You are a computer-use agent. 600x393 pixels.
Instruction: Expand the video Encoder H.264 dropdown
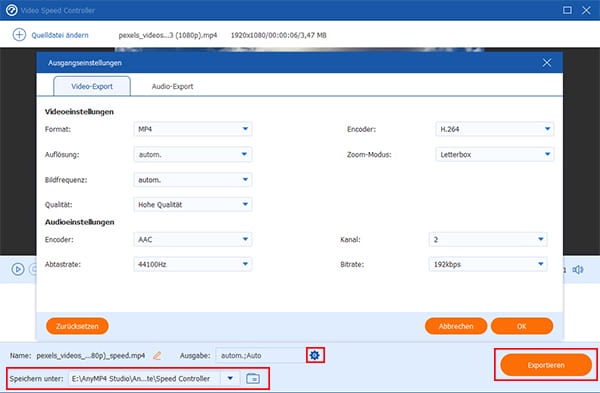(x=494, y=129)
